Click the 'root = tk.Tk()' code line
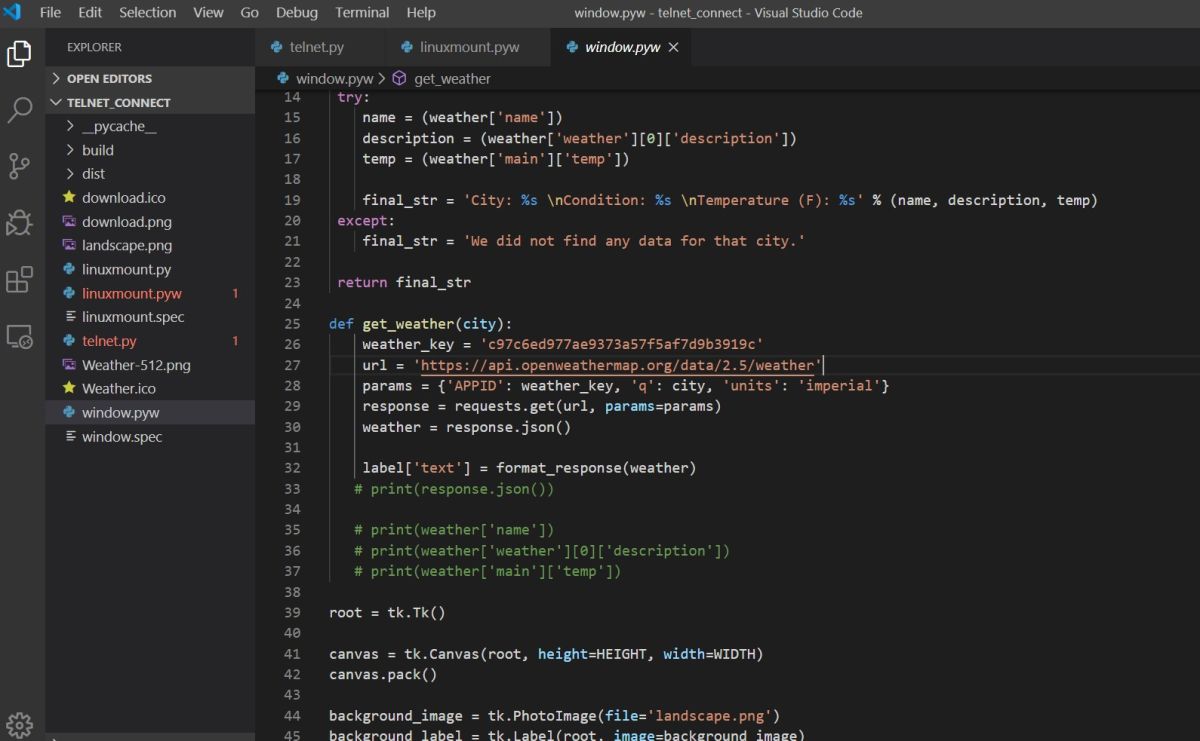The height and width of the screenshot is (741, 1200). point(387,612)
